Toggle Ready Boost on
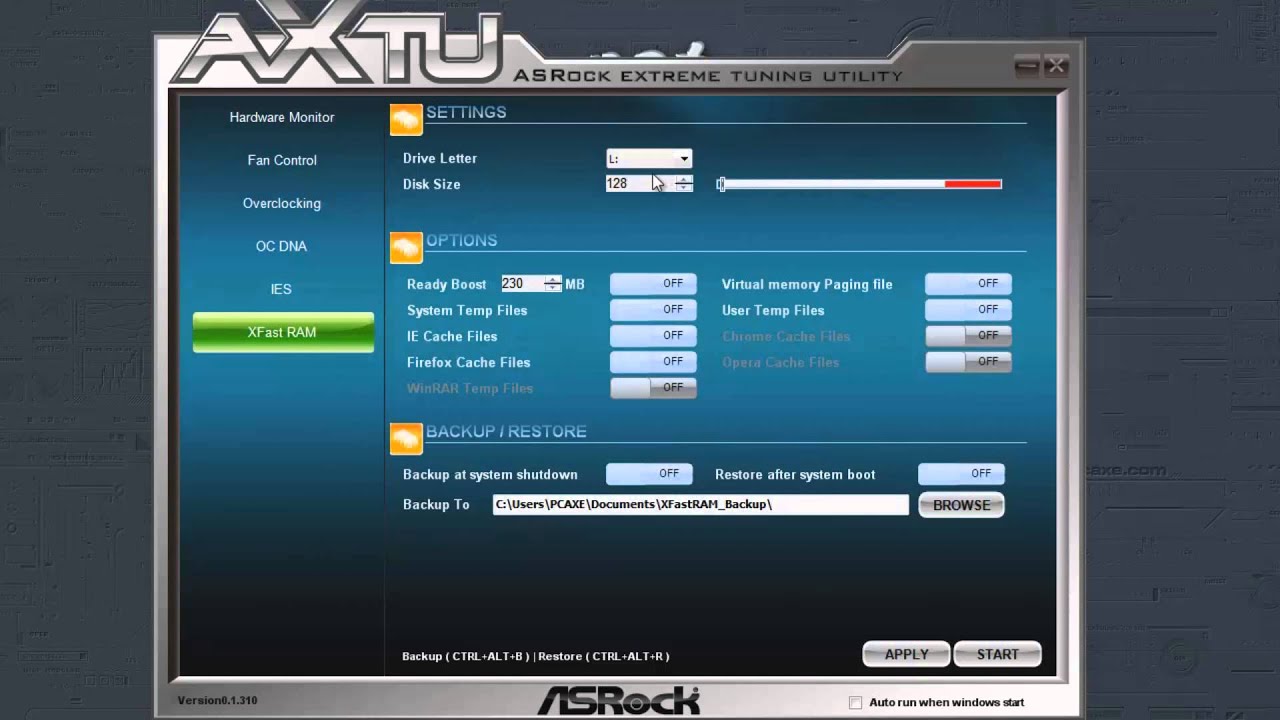The width and height of the screenshot is (1280, 720). (x=653, y=284)
